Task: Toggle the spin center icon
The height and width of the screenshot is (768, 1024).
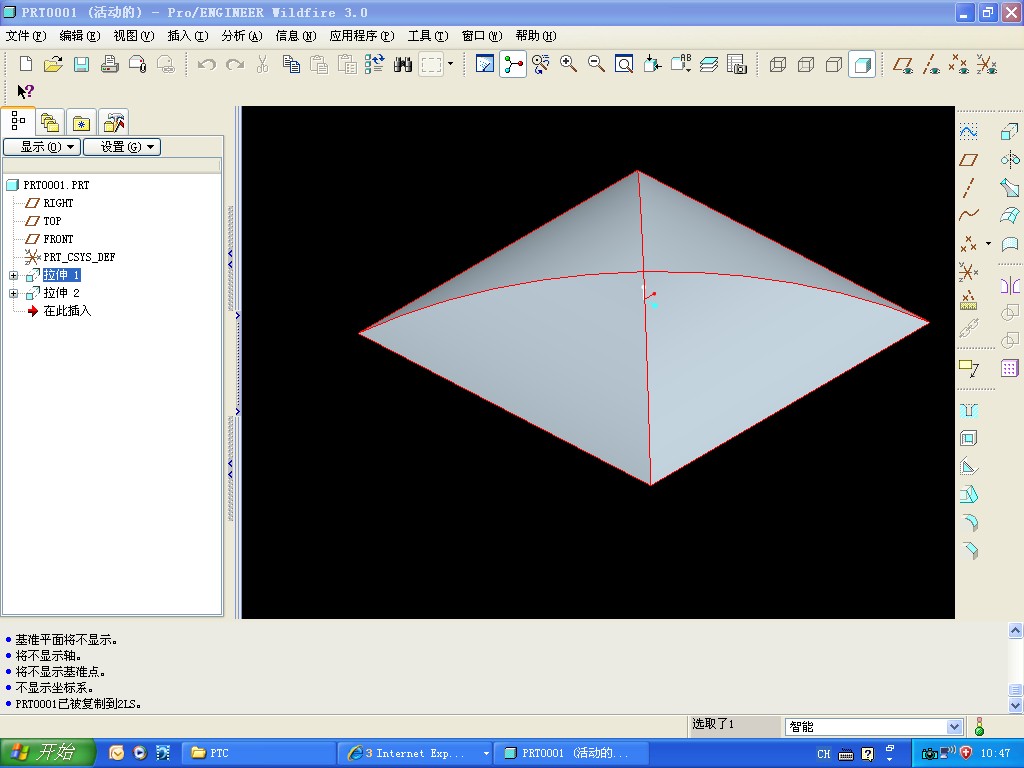Action: coord(513,64)
